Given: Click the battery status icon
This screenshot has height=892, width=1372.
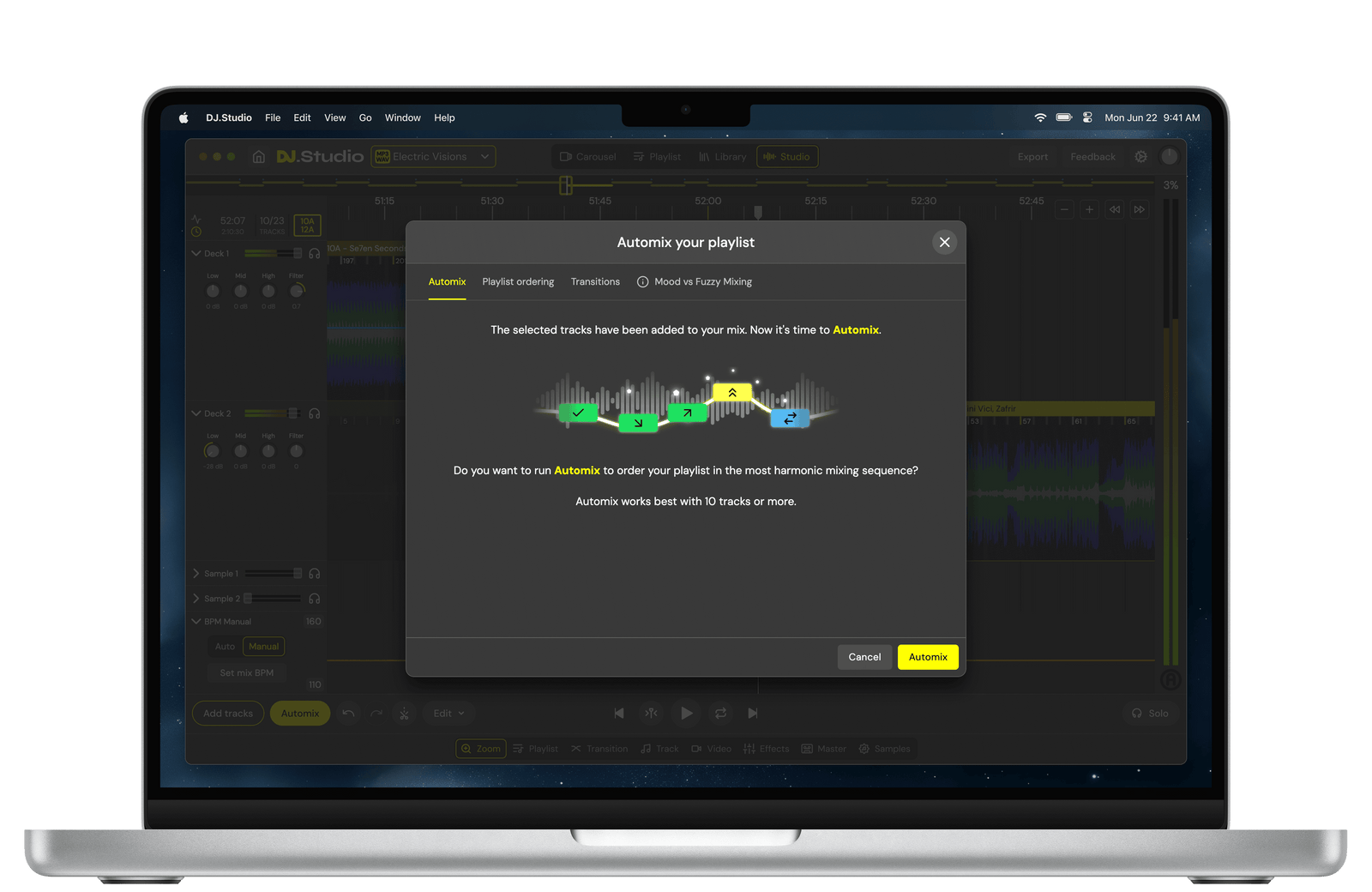Looking at the screenshot, I should [1064, 118].
